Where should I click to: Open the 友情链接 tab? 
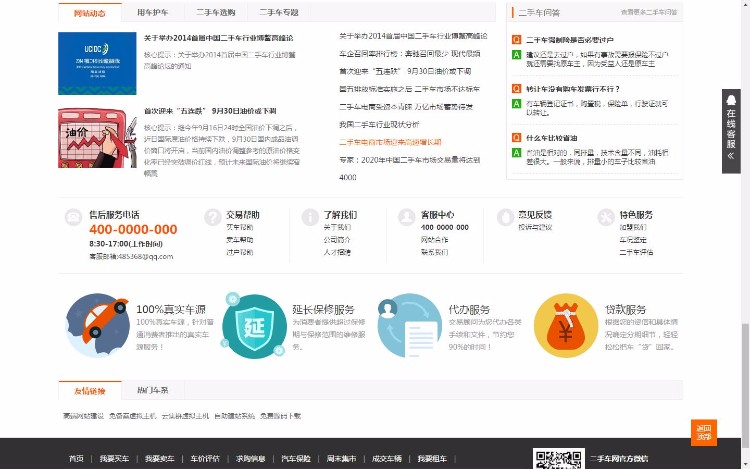[90, 391]
